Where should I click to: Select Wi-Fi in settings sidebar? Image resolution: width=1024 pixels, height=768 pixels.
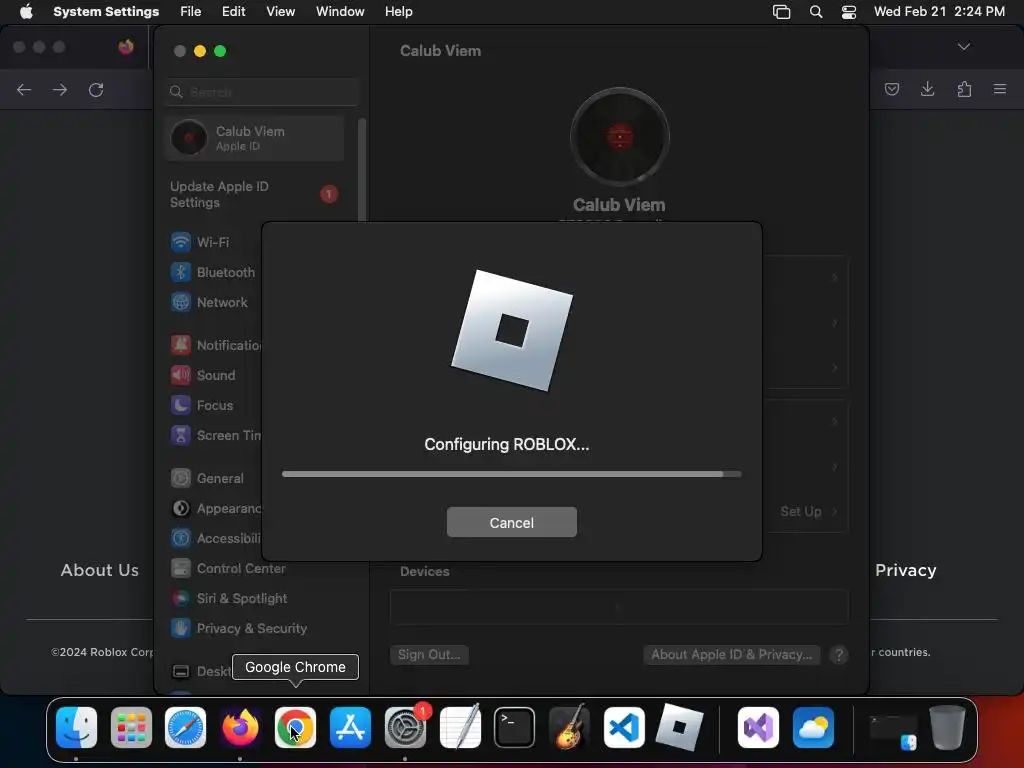[x=213, y=242]
